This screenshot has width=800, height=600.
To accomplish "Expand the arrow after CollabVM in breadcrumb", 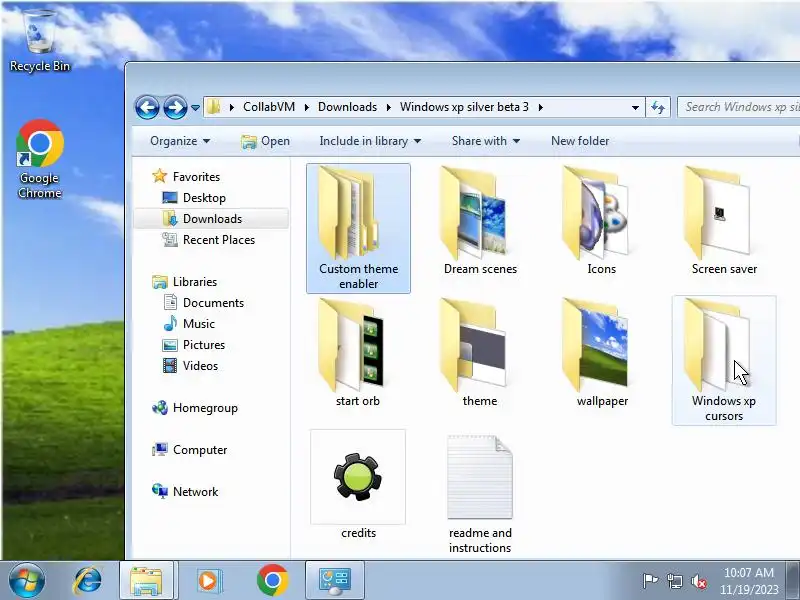I will (x=307, y=107).
